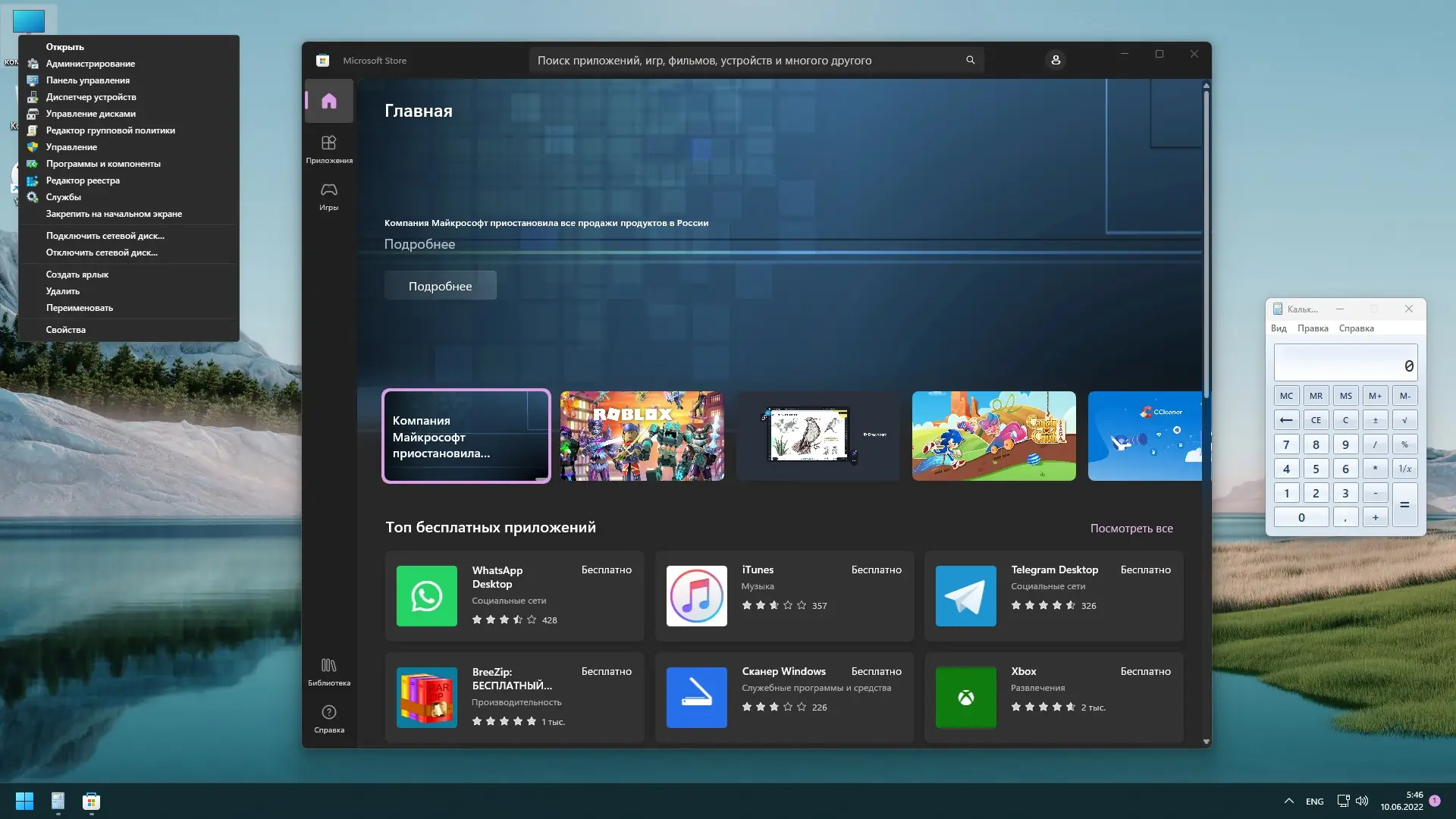Image resolution: width=1456 pixels, height=819 pixels.
Task: Open the Приложения section icon
Action: click(x=328, y=143)
